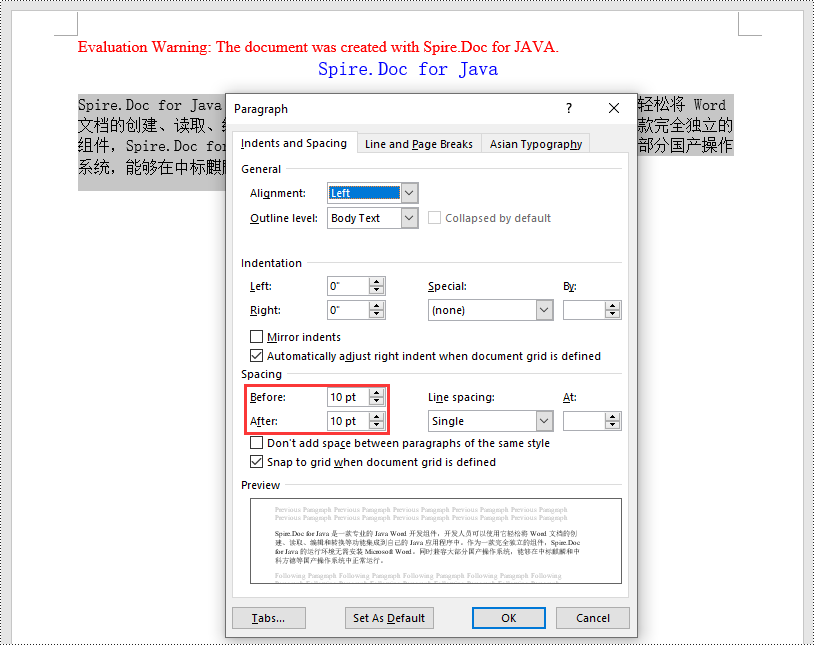Increase Left indentation with up arrow

click(x=376, y=282)
